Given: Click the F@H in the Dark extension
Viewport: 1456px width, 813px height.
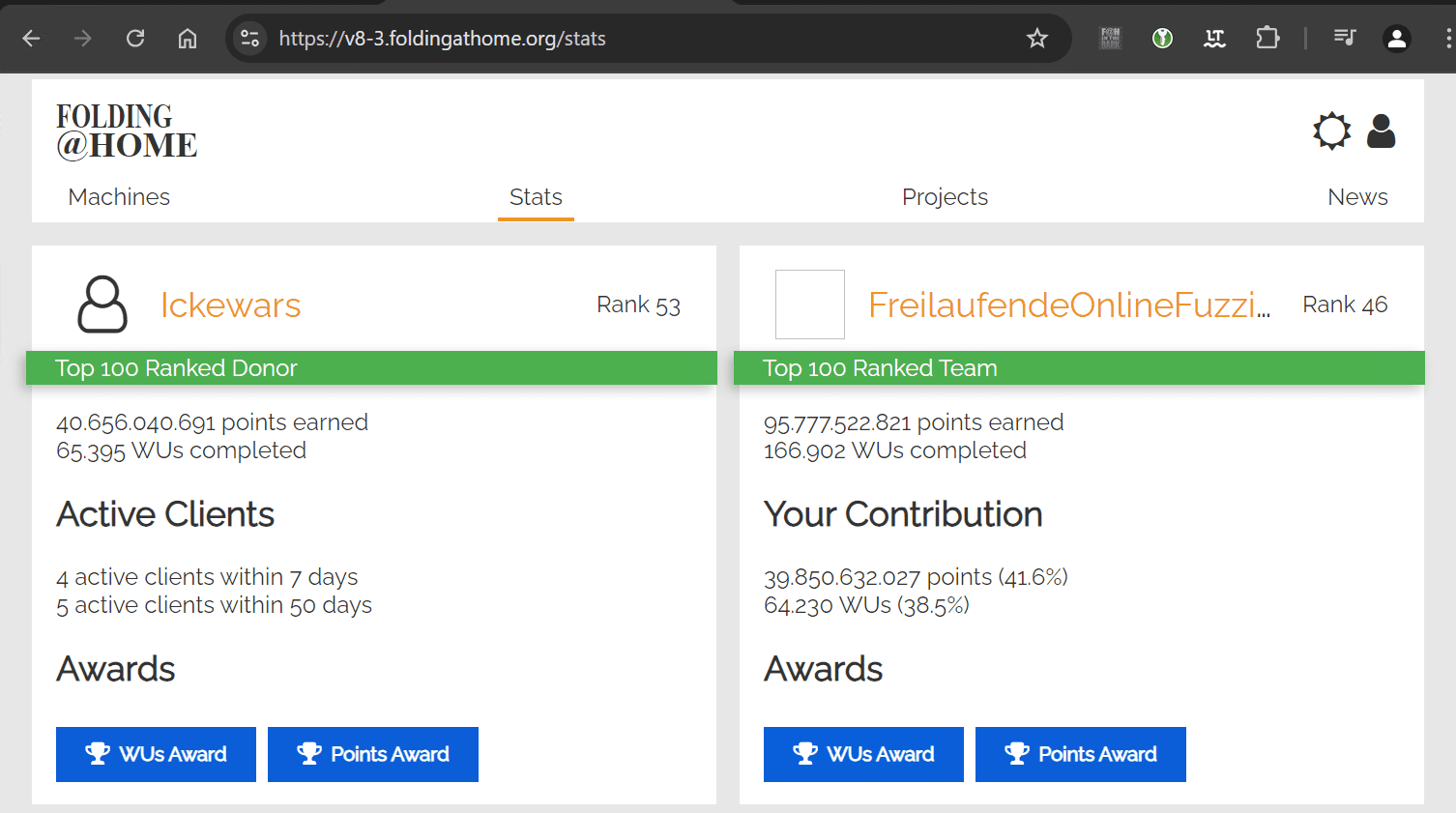Looking at the screenshot, I should (x=1110, y=39).
